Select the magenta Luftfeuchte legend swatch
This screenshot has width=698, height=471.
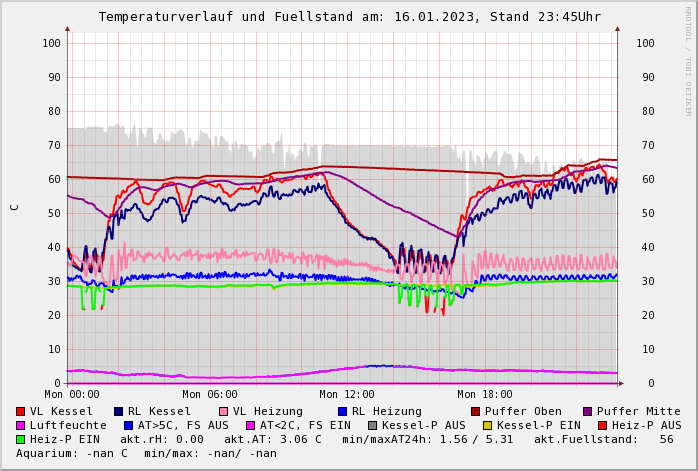(21, 426)
